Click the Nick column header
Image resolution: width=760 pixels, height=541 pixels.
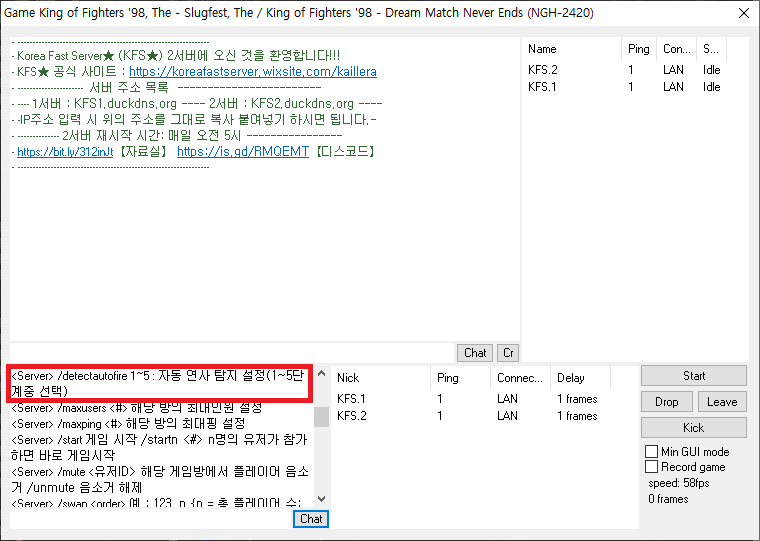[x=381, y=378]
